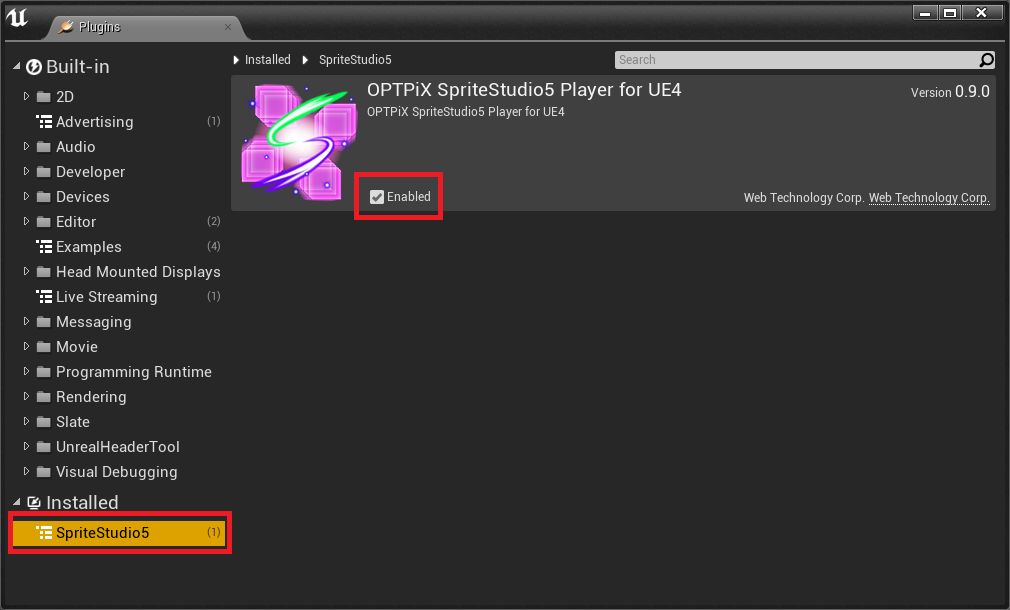The height and width of the screenshot is (610, 1010).
Task: Click the search magnifier icon
Action: coord(986,60)
